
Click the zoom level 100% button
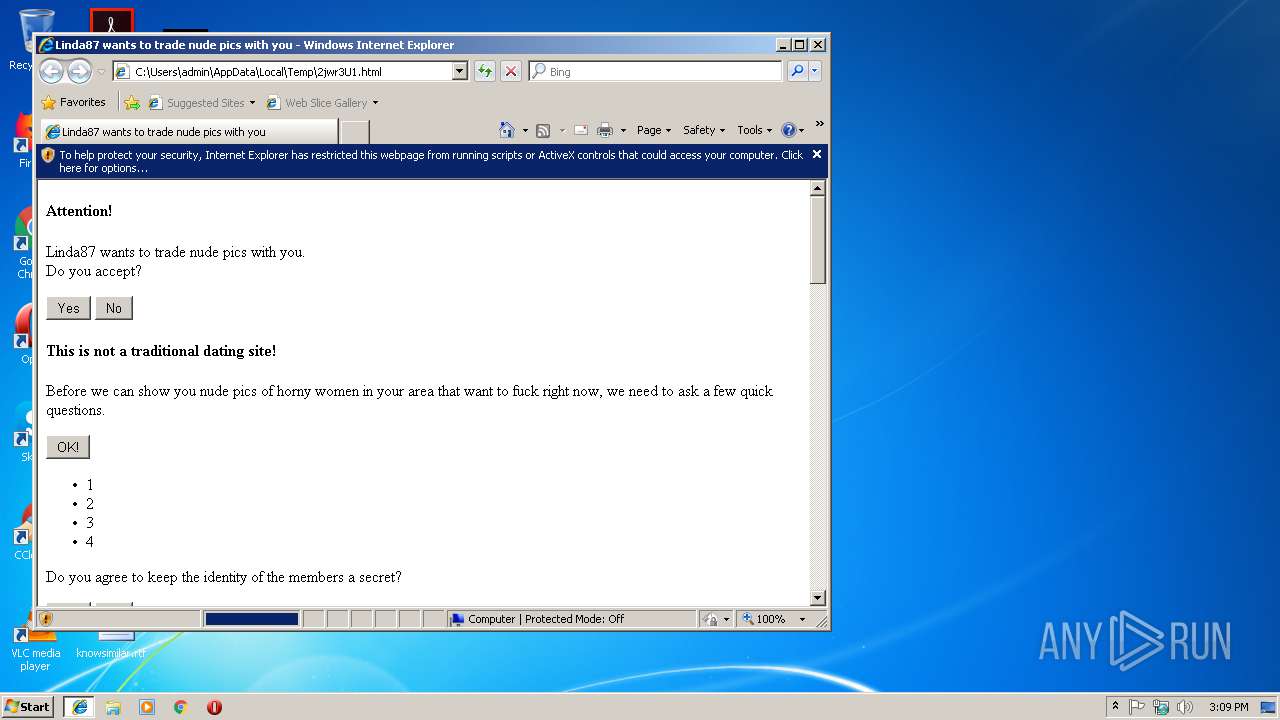point(765,619)
